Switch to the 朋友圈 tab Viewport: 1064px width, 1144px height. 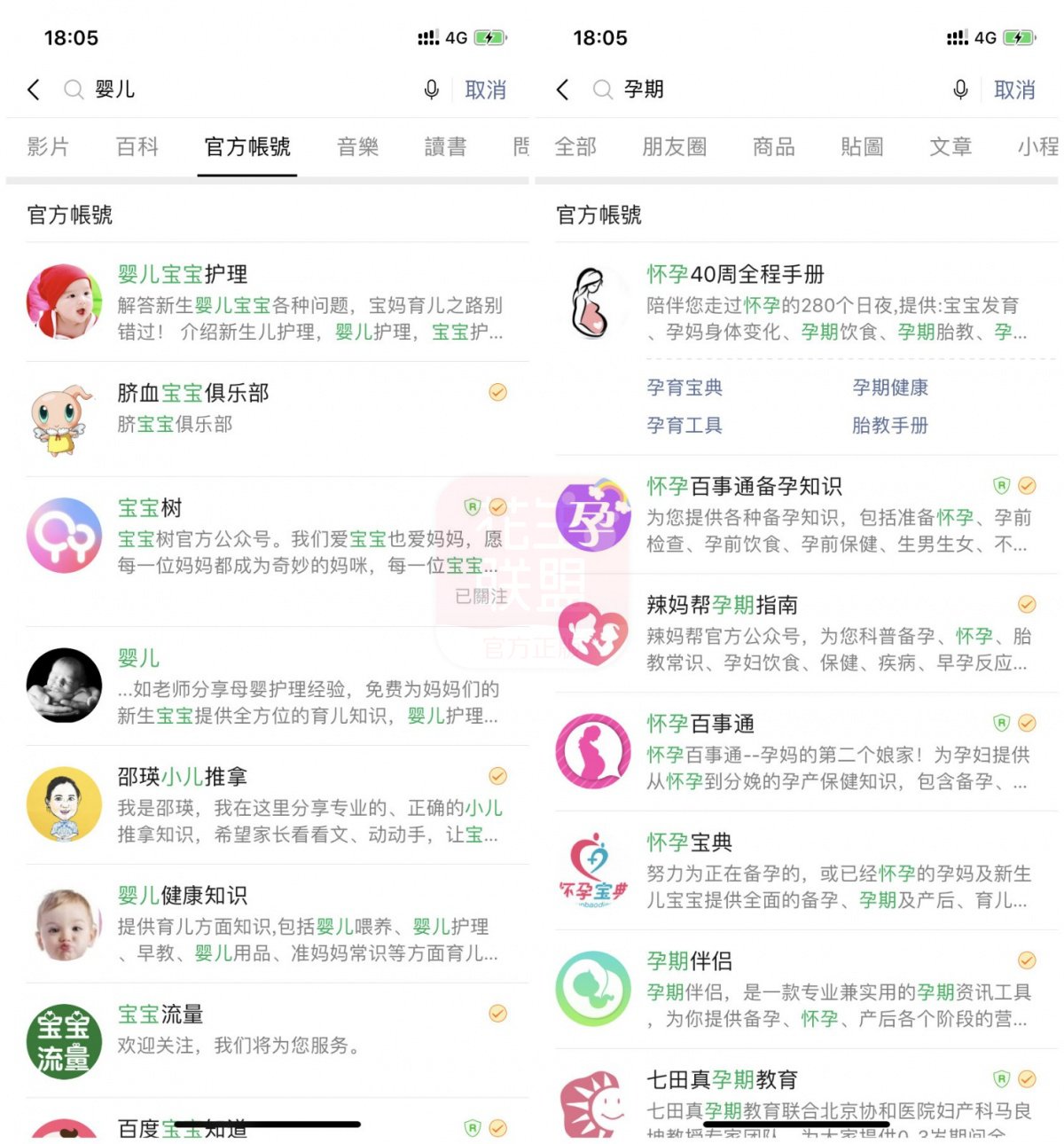pyautogui.click(x=675, y=146)
